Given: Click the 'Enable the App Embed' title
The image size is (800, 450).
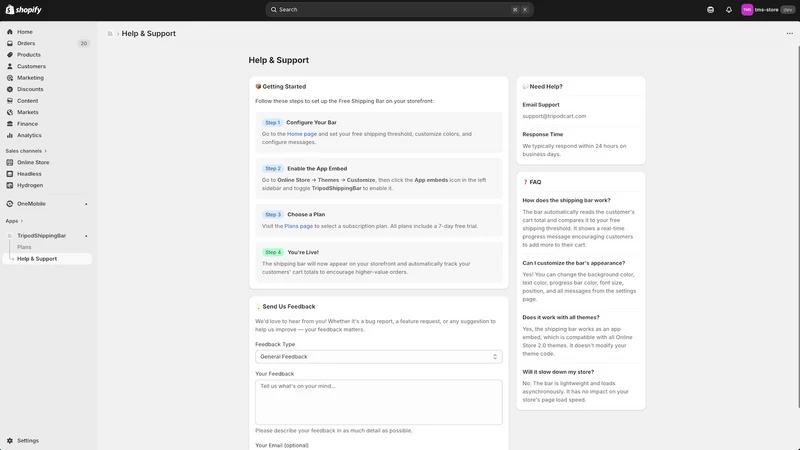Looking at the screenshot, I should (317, 168).
